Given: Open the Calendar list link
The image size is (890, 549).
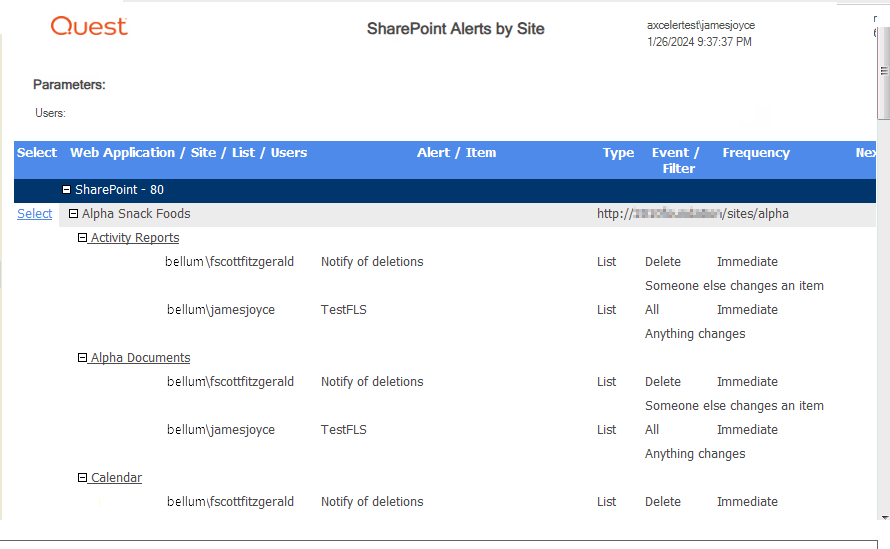Looking at the screenshot, I should (x=116, y=478).
